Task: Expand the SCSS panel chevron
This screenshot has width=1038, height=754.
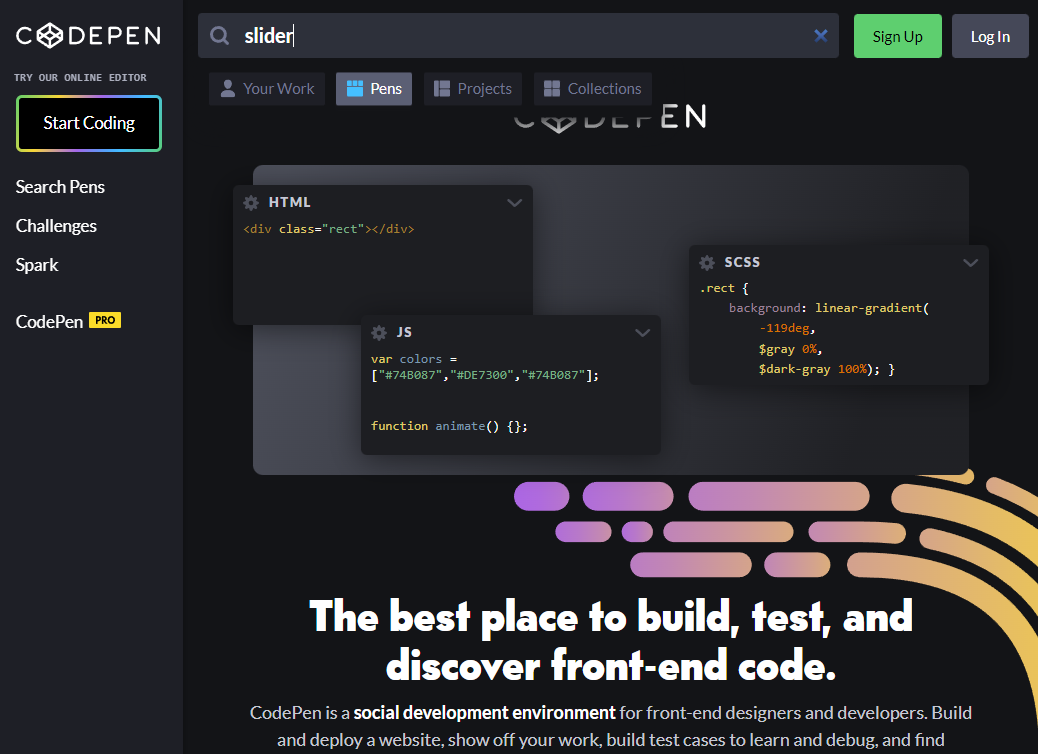Action: click(970, 263)
